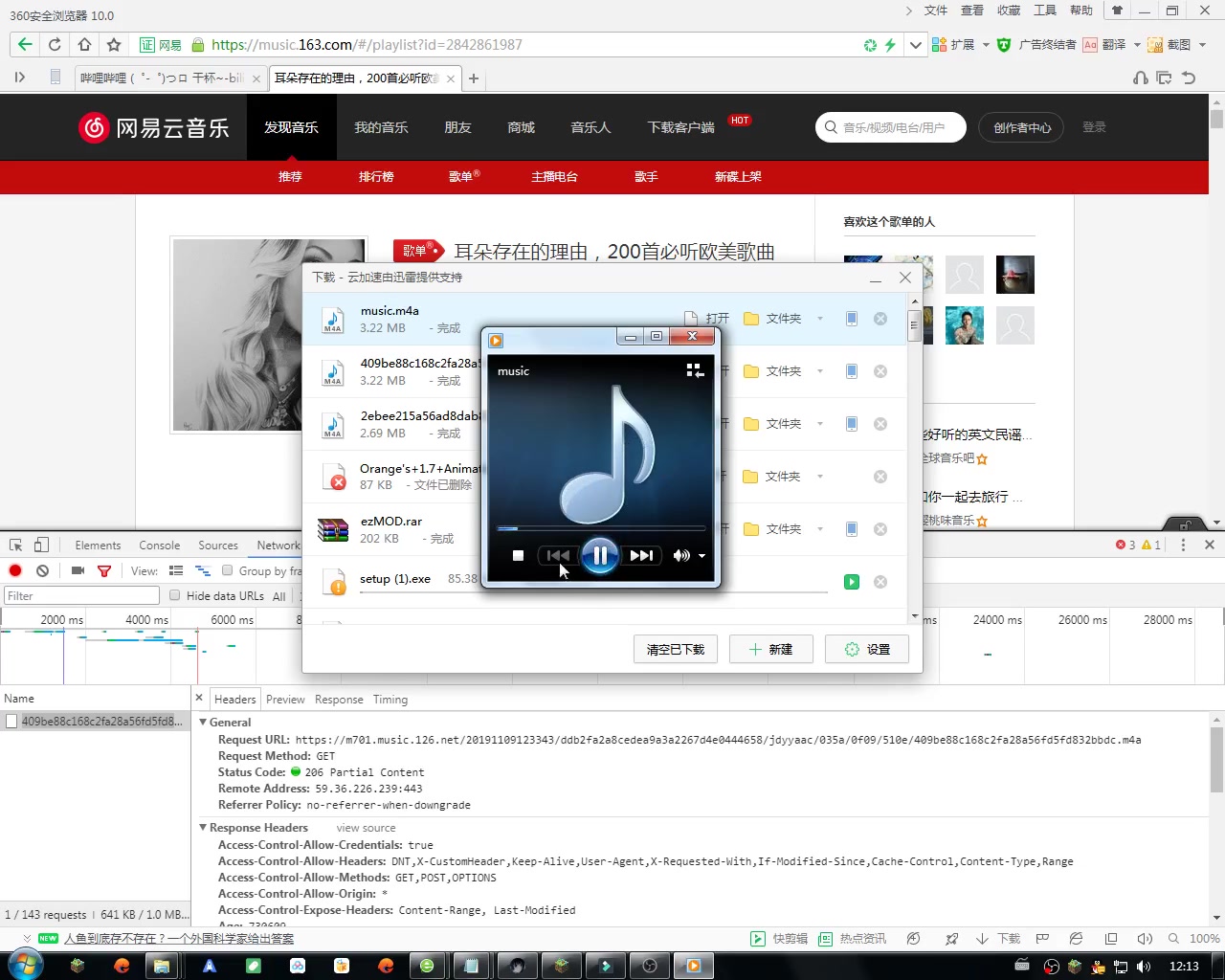The image size is (1225, 980).
Task: Expand folder dropdown for 2ebee215 row
Action: [820, 424]
